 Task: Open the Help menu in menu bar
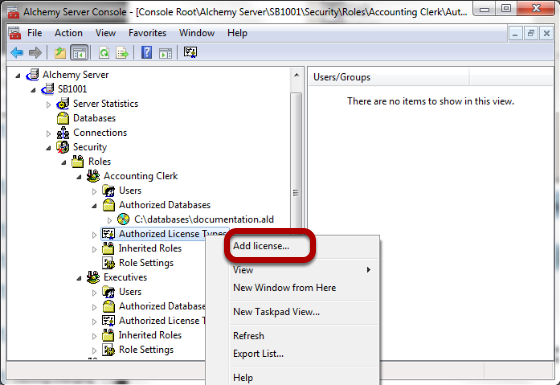237,33
